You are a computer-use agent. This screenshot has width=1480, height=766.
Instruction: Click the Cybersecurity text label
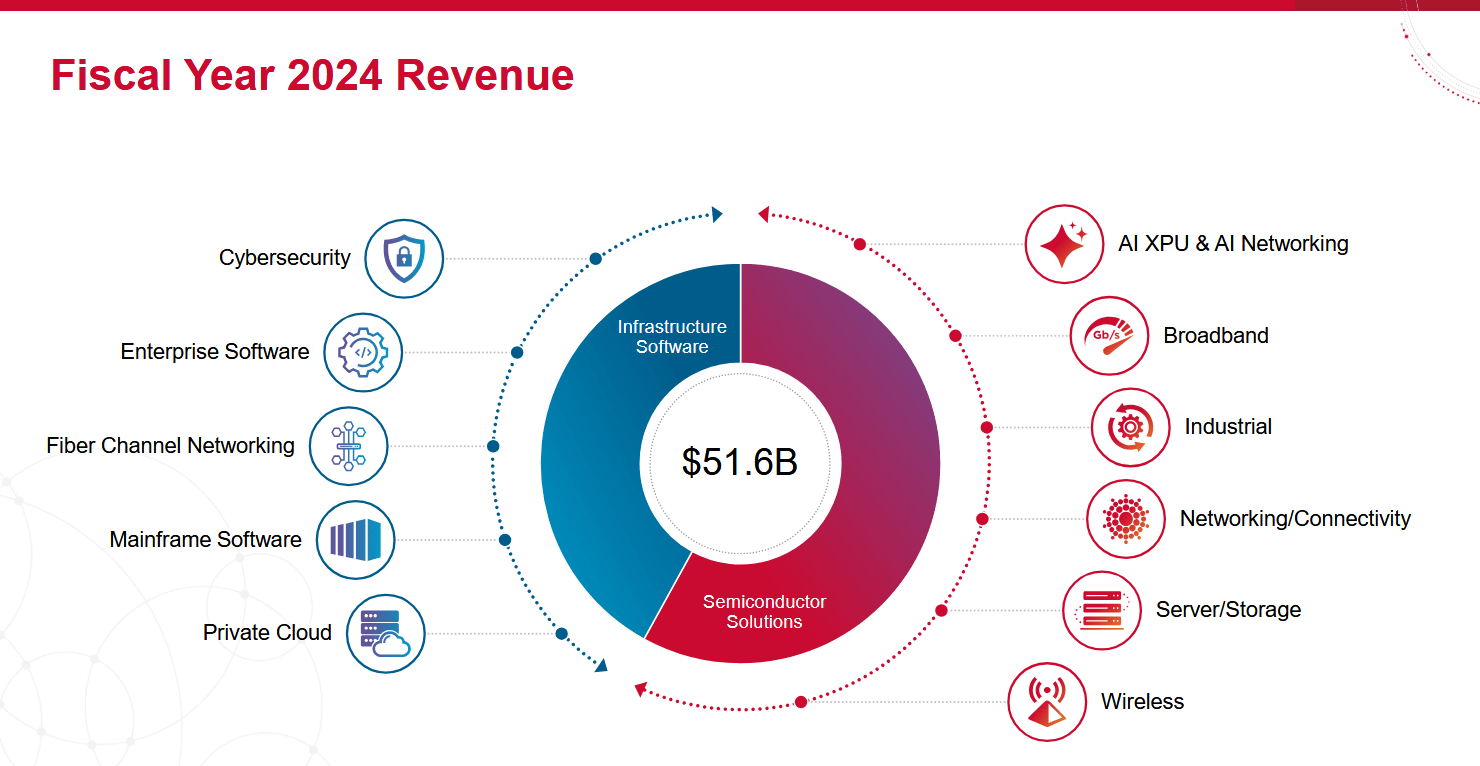point(283,258)
